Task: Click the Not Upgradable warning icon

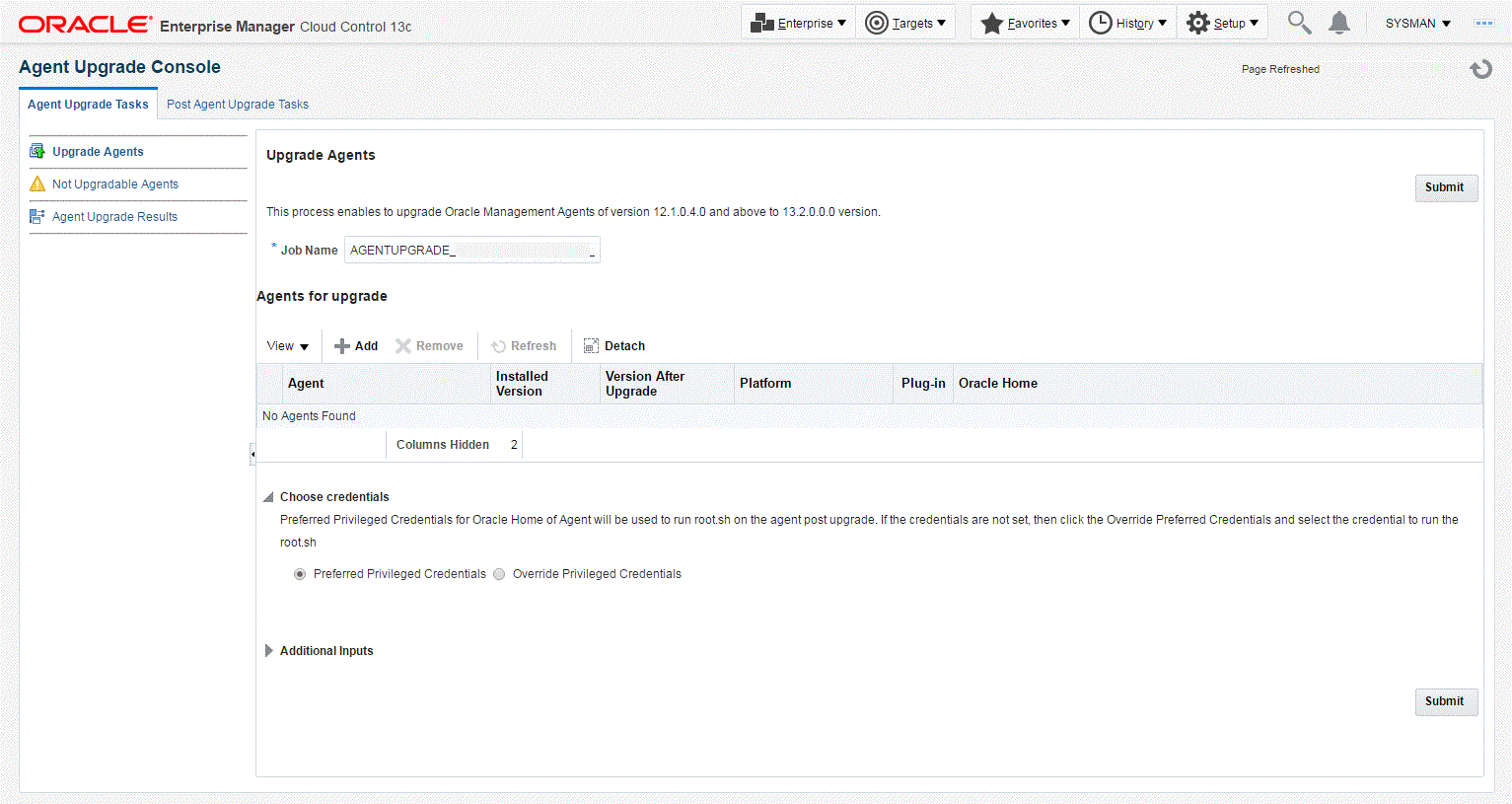Action: pyautogui.click(x=37, y=184)
